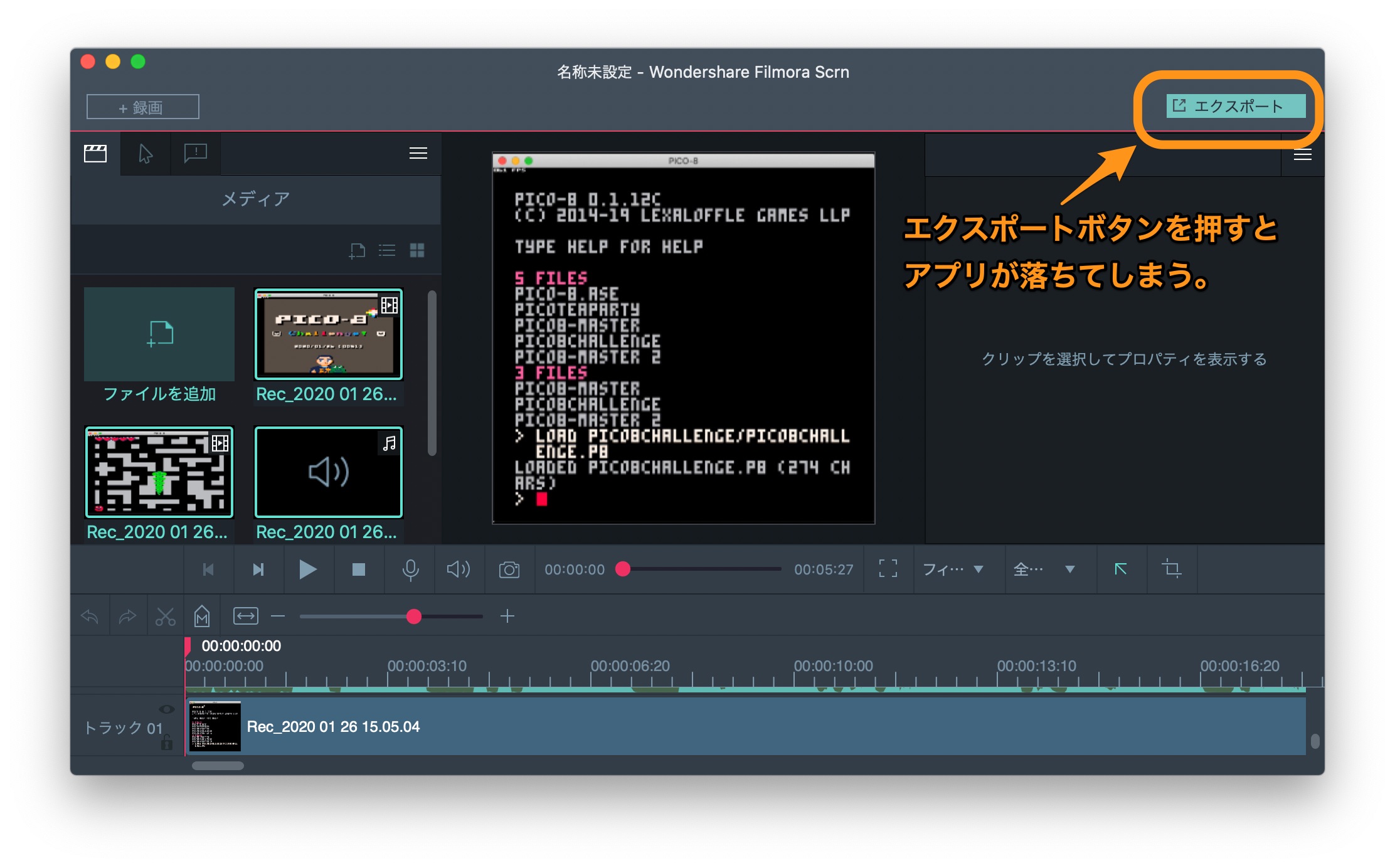Click the voiceover microphone icon

tap(410, 569)
